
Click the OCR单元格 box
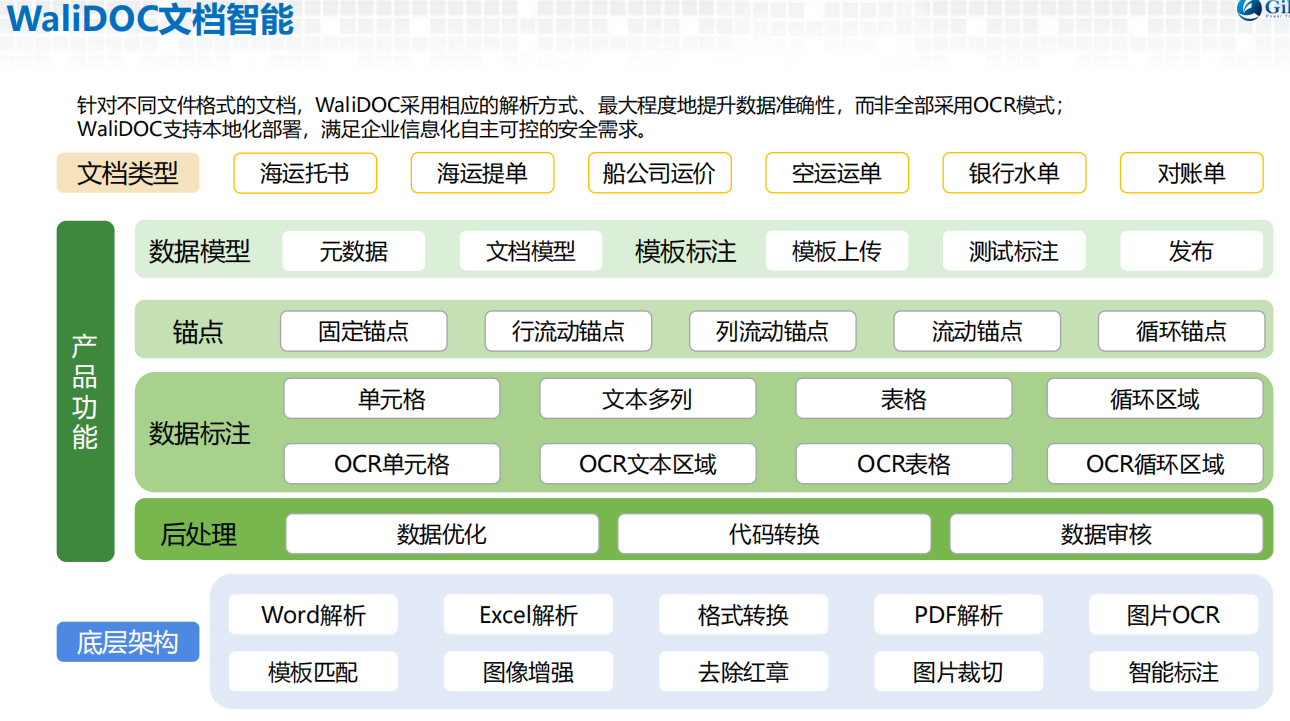(x=392, y=464)
